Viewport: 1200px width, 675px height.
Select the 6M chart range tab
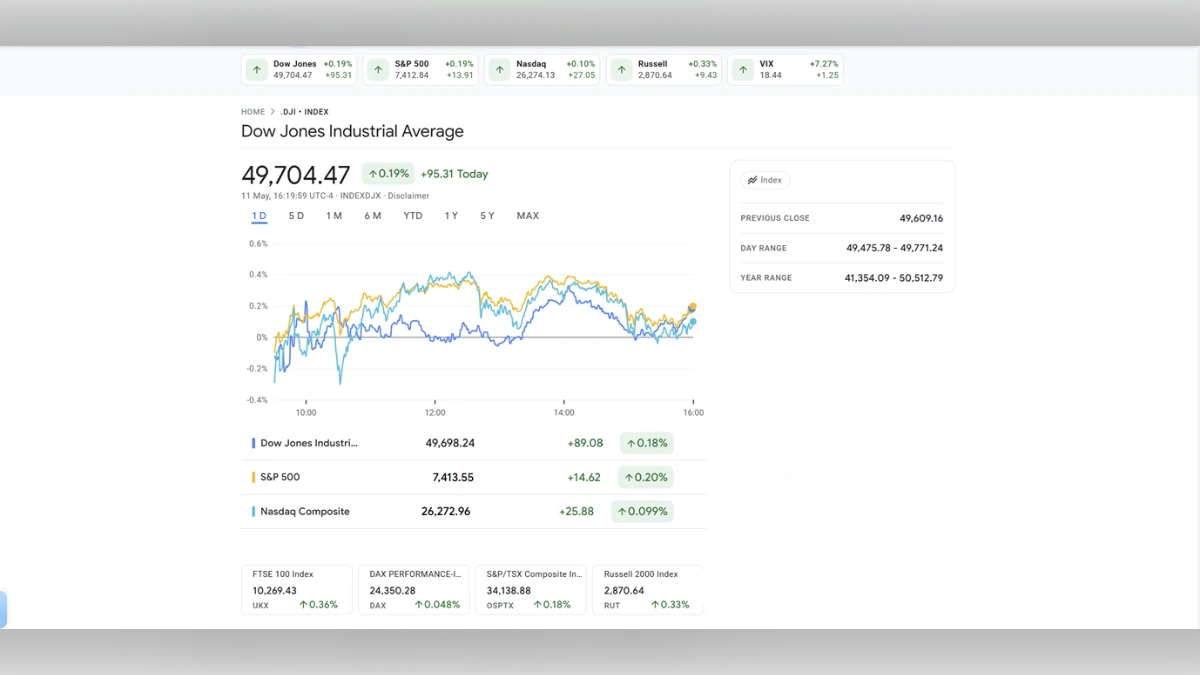tap(372, 216)
